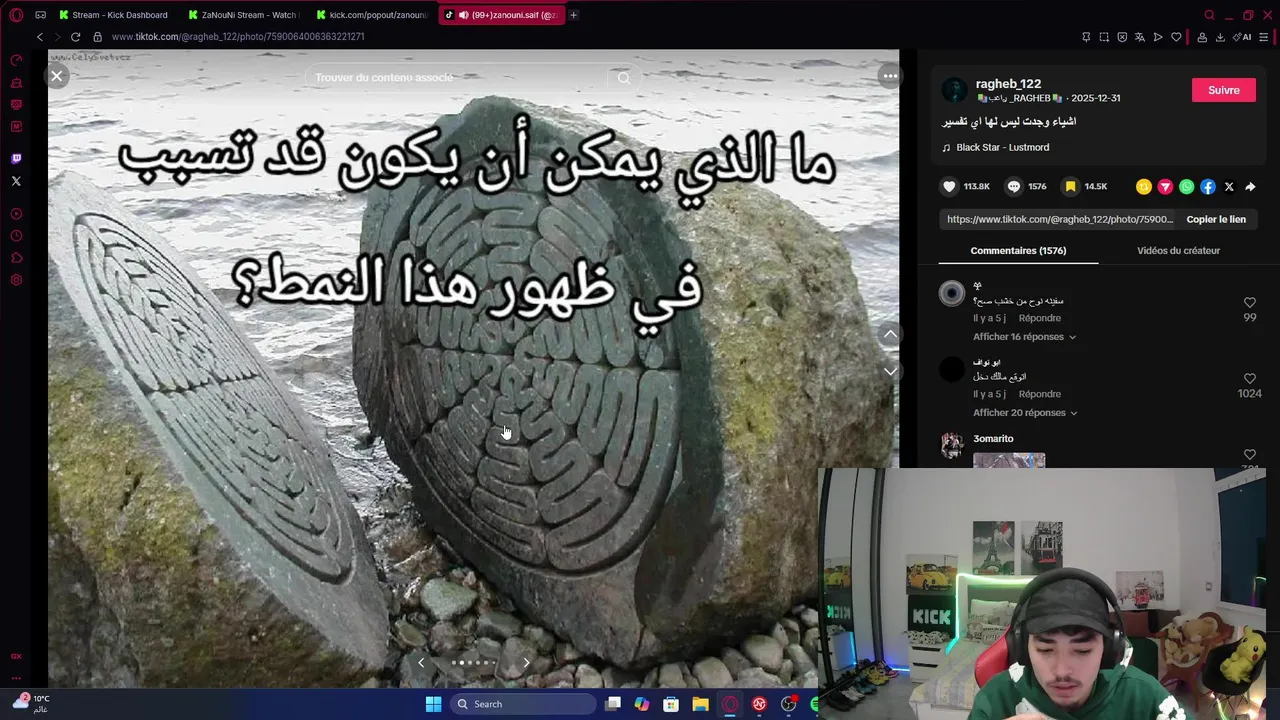
Task: Open the browser tab search magnifier
Action: [1209, 15]
